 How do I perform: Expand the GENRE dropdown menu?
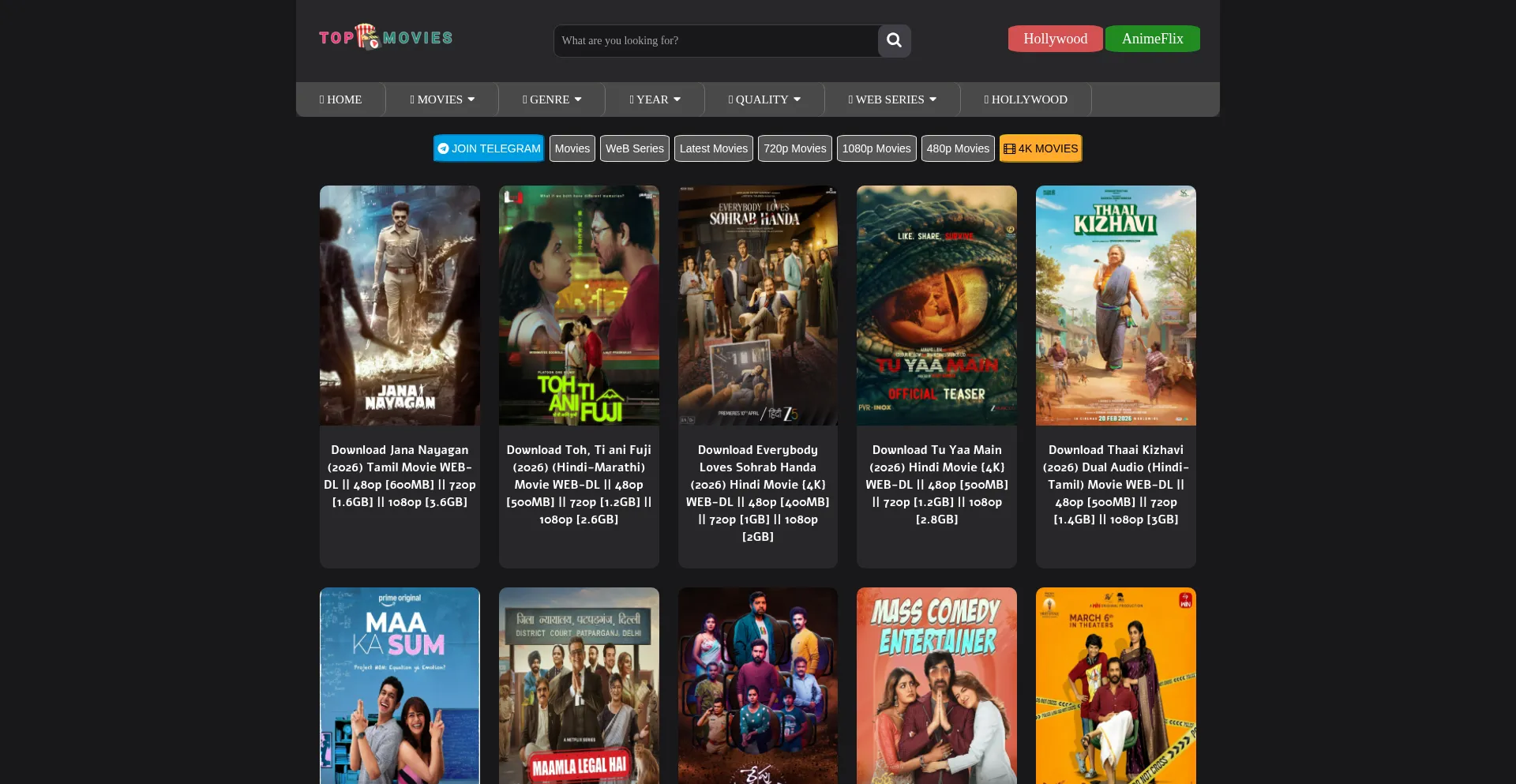point(552,99)
